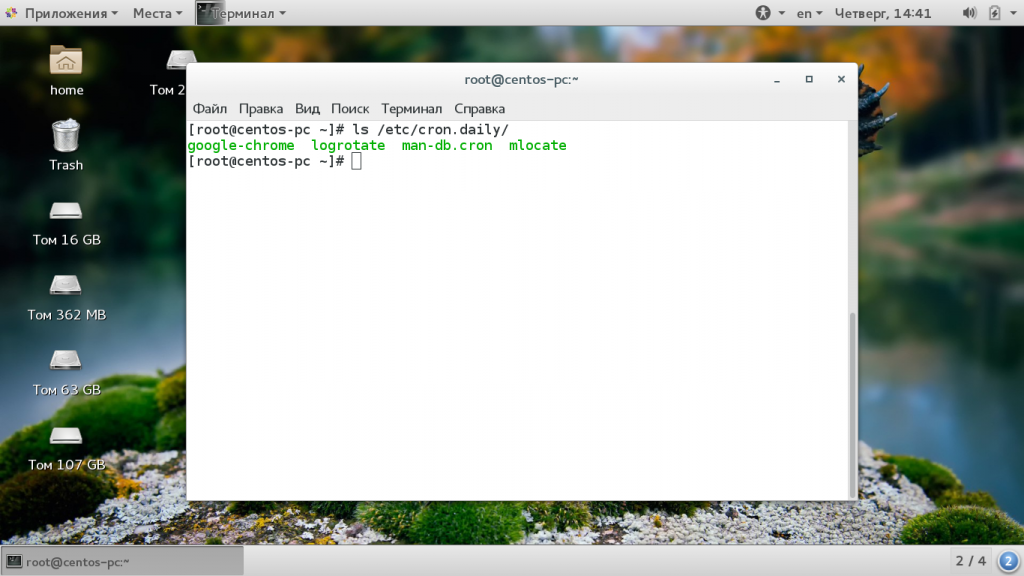Open the Справка menu in terminal
Screen dimensions: 1024x576
click(x=479, y=108)
